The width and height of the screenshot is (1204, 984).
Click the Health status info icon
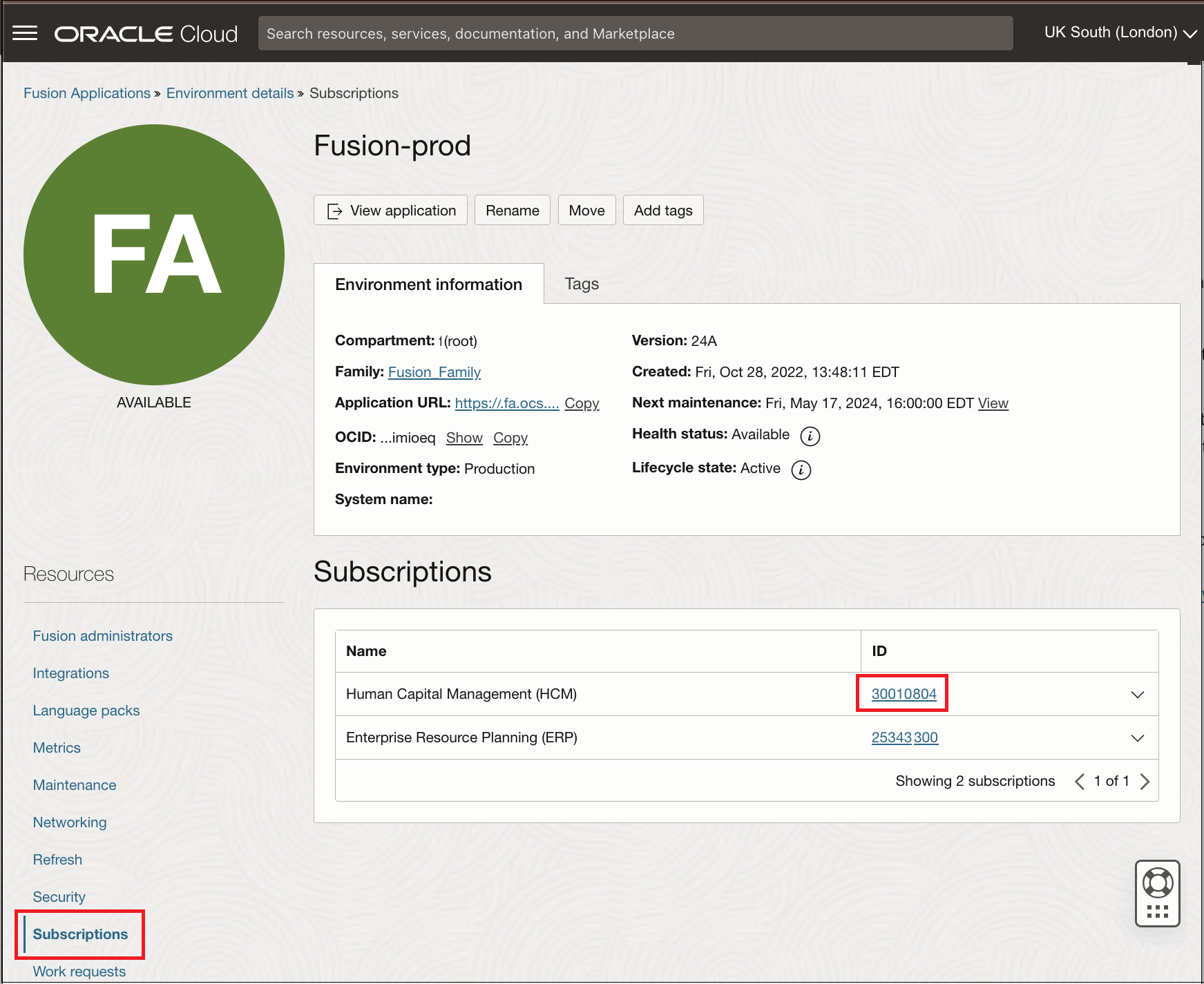[810, 436]
